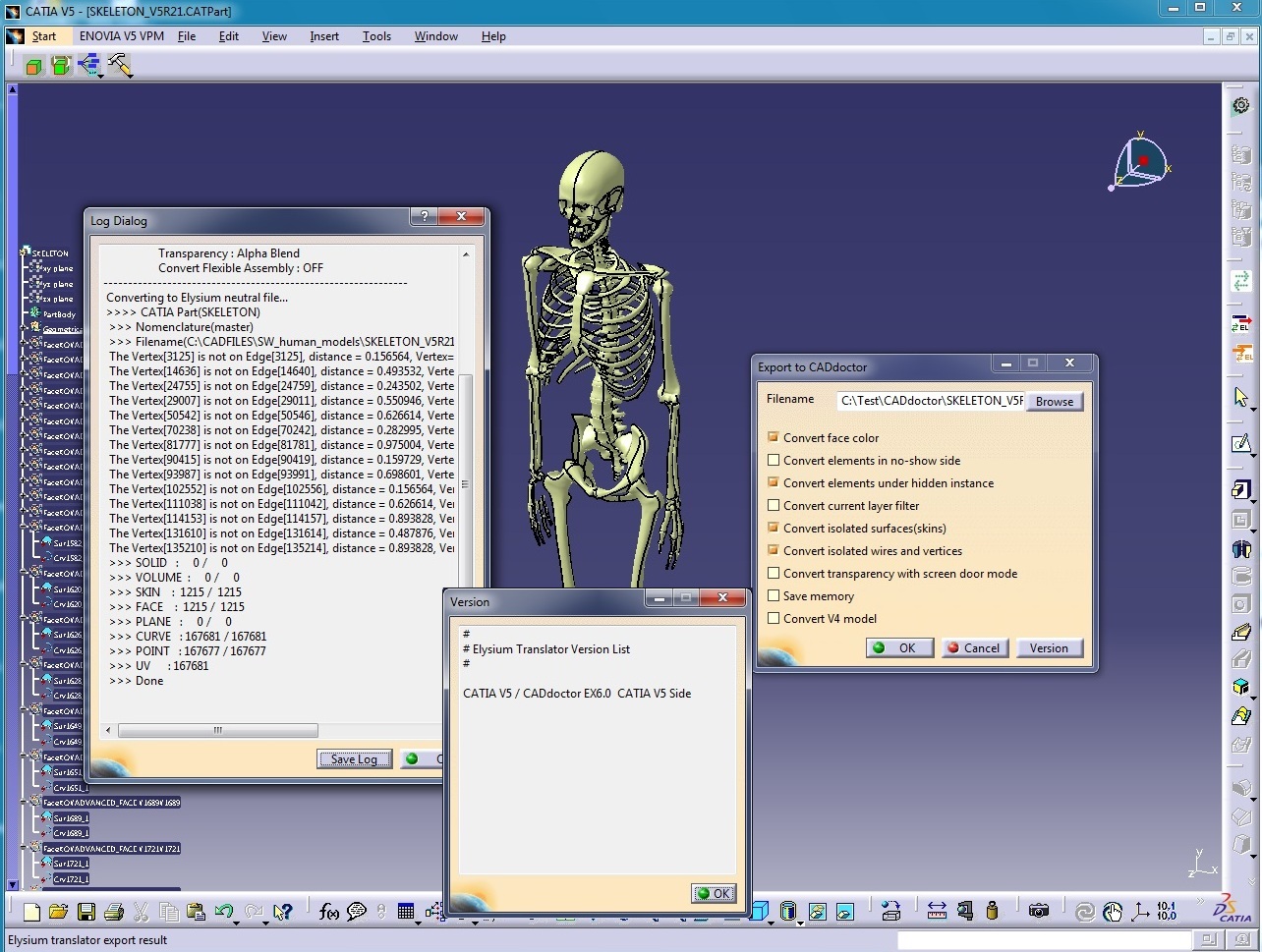This screenshot has width=1262, height=952.
Task: Click OK in the Version dialog
Action: (x=715, y=893)
